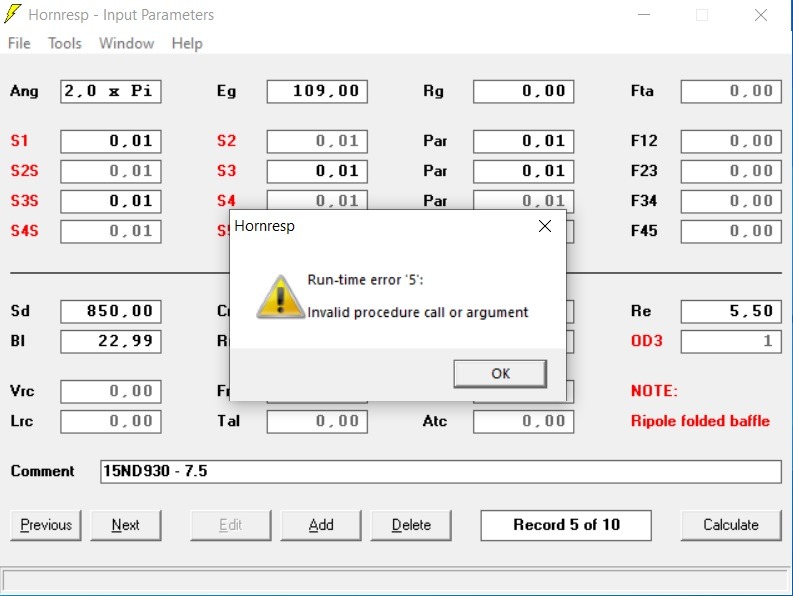The height and width of the screenshot is (596, 793).
Task: Click the S1 input field
Action: tap(111, 141)
